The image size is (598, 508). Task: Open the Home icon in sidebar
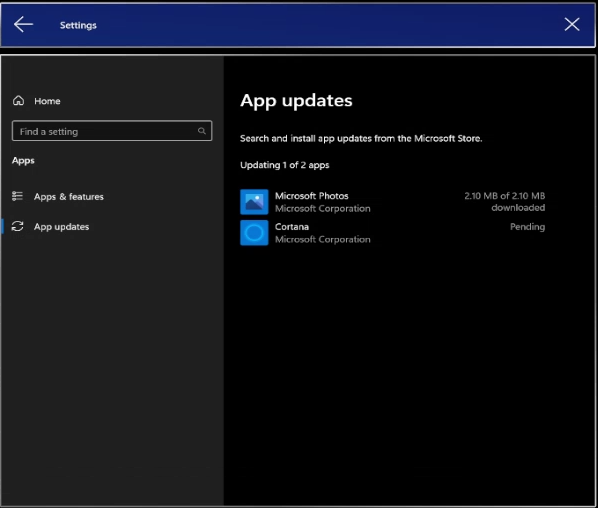(18, 101)
